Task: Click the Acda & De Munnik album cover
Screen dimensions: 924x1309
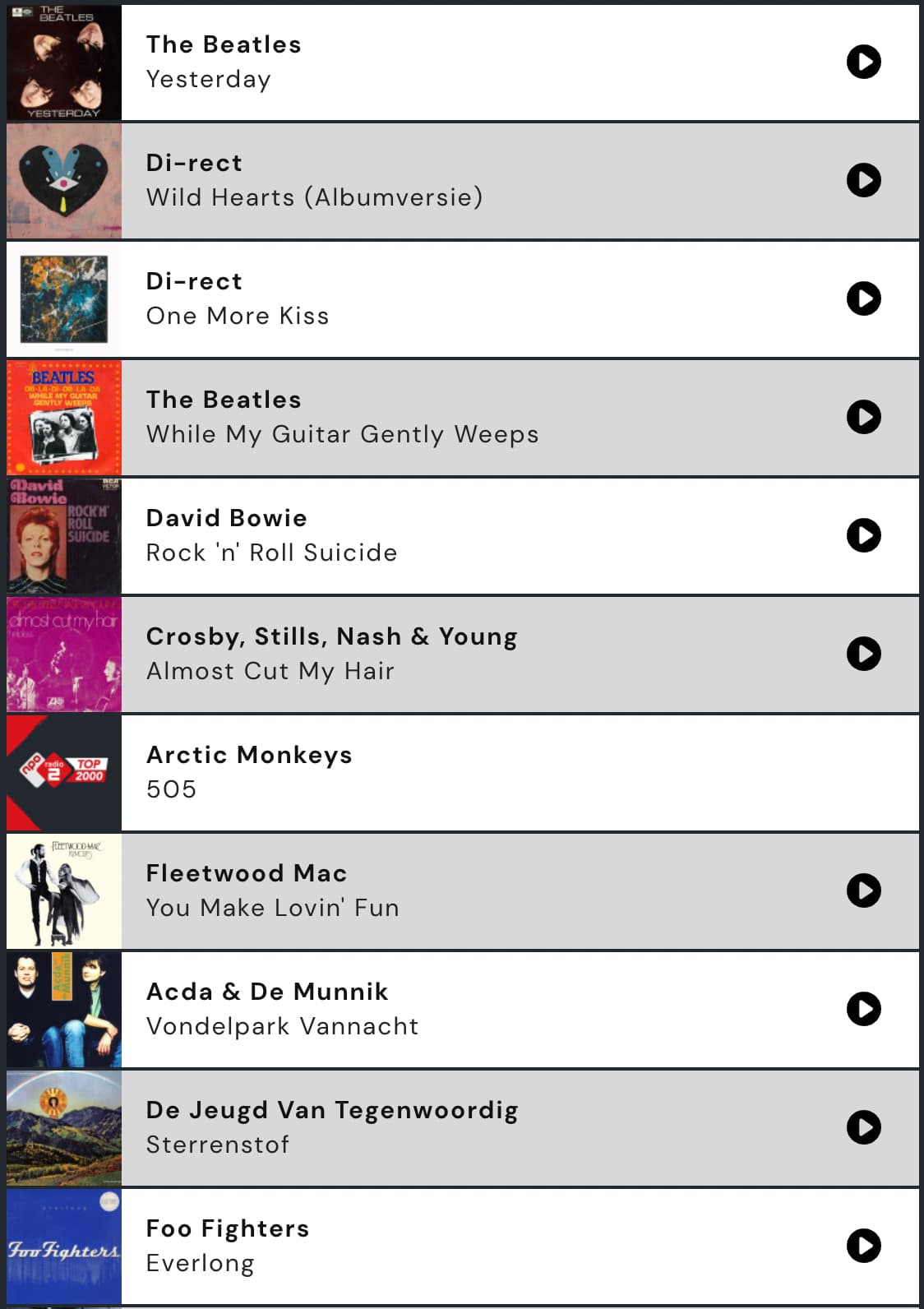Action: coord(64,1010)
